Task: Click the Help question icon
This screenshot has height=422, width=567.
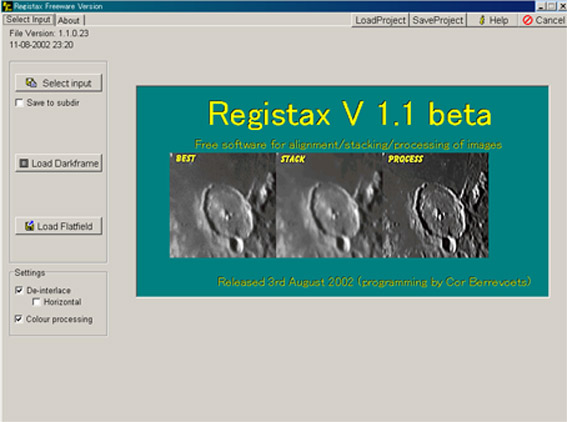Action: pos(482,20)
